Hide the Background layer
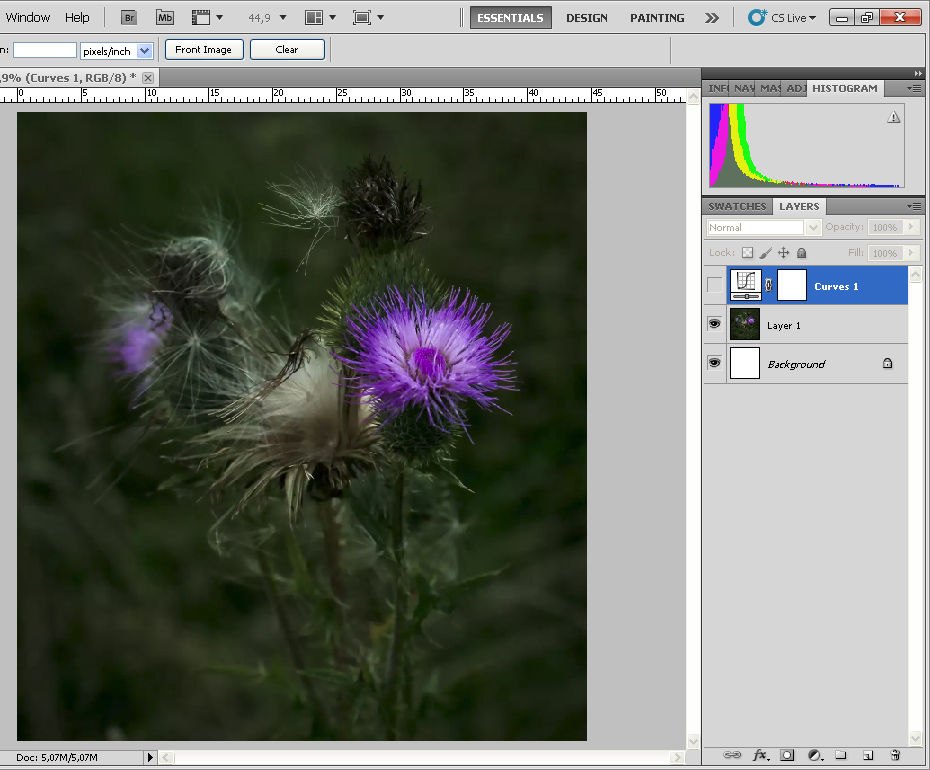The width and height of the screenshot is (930, 770). click(x=714, y=363)
